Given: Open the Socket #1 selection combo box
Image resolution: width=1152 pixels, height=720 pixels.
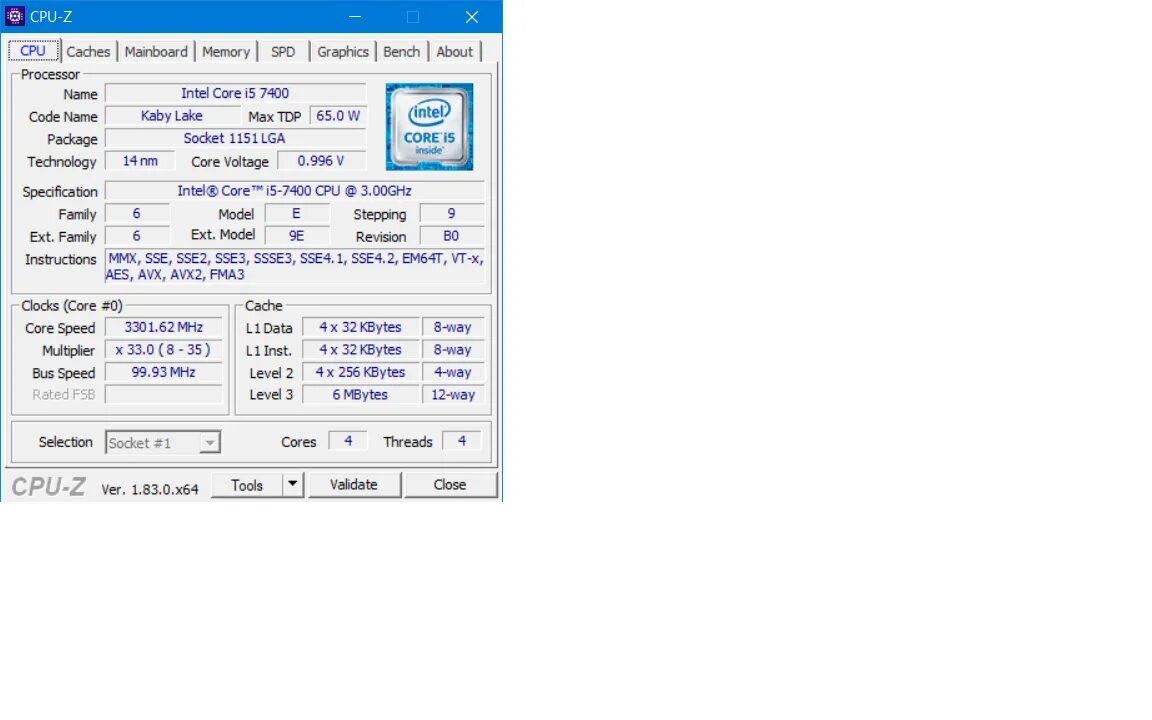Looking at the screenshot, I should pos(162,442).
